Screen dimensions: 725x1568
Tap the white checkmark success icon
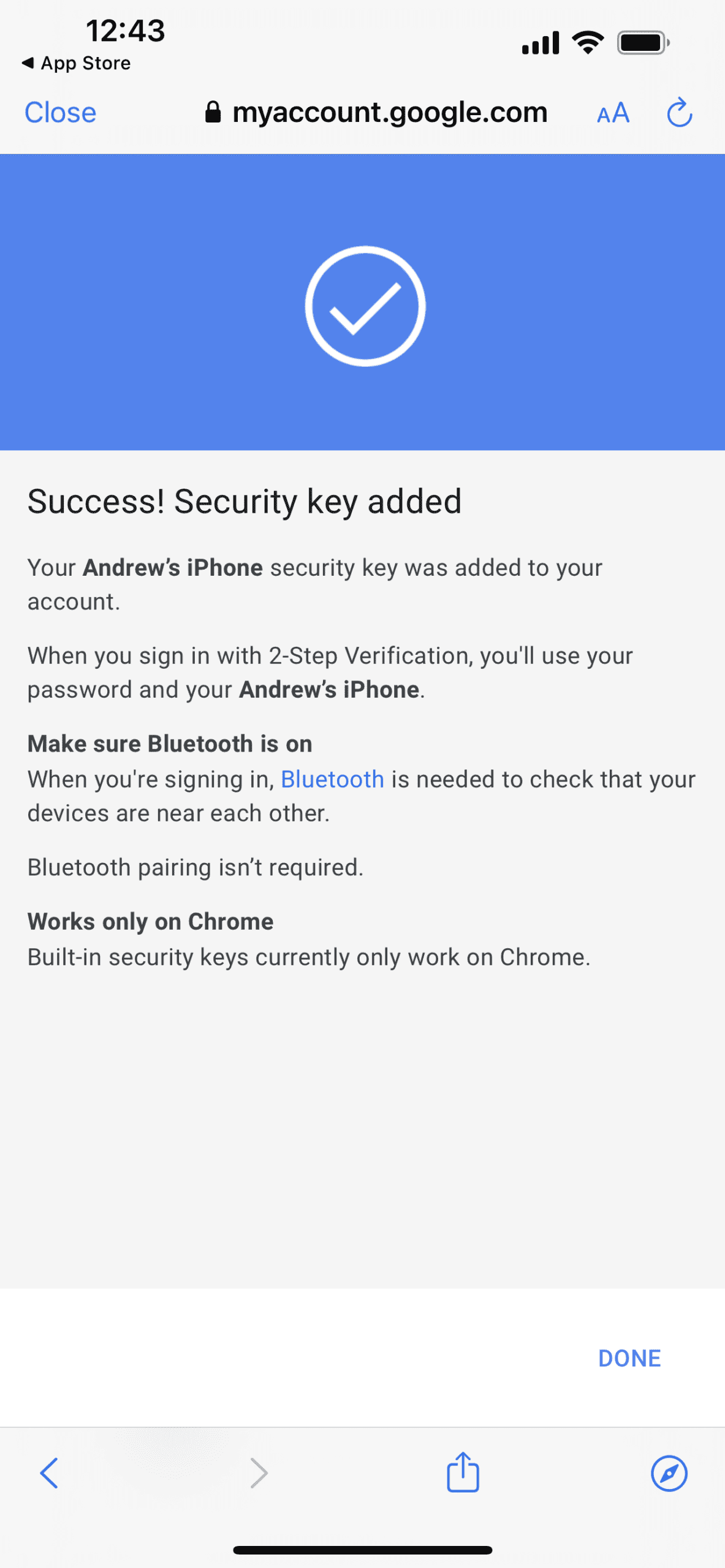[x=364, y=306]
